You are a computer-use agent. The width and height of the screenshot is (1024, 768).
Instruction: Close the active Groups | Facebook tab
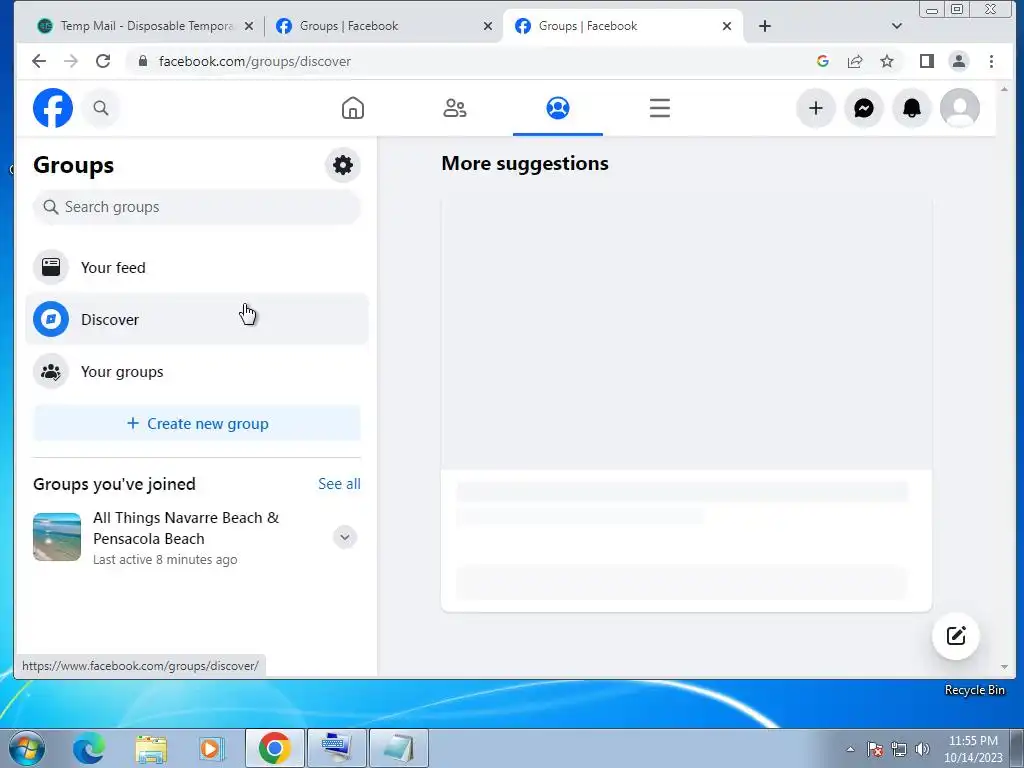tap(727, 26)
